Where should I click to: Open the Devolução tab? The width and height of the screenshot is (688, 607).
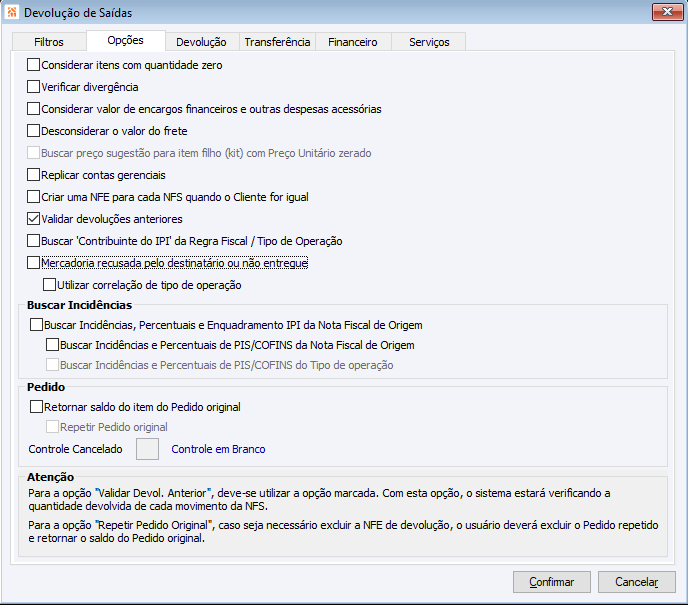201,42
